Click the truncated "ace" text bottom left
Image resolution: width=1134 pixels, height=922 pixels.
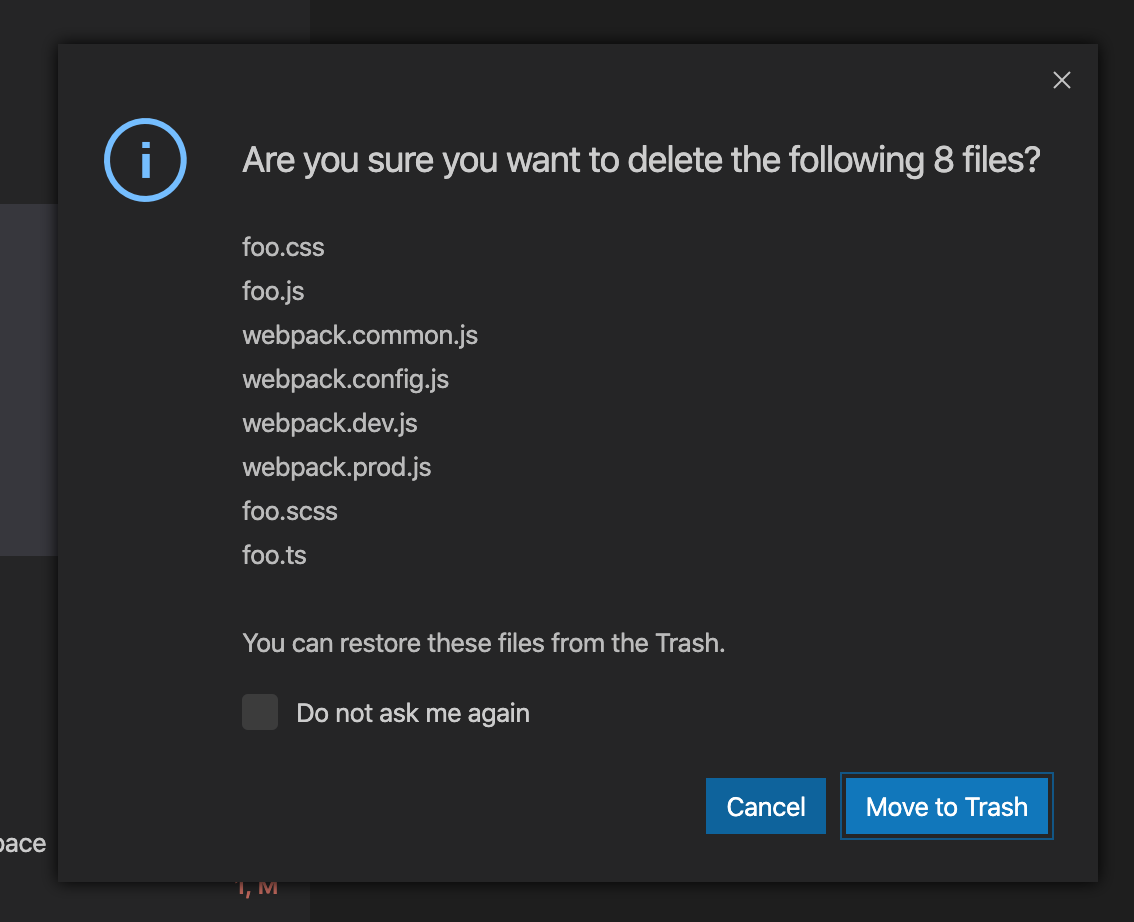(x=22, y=843)
